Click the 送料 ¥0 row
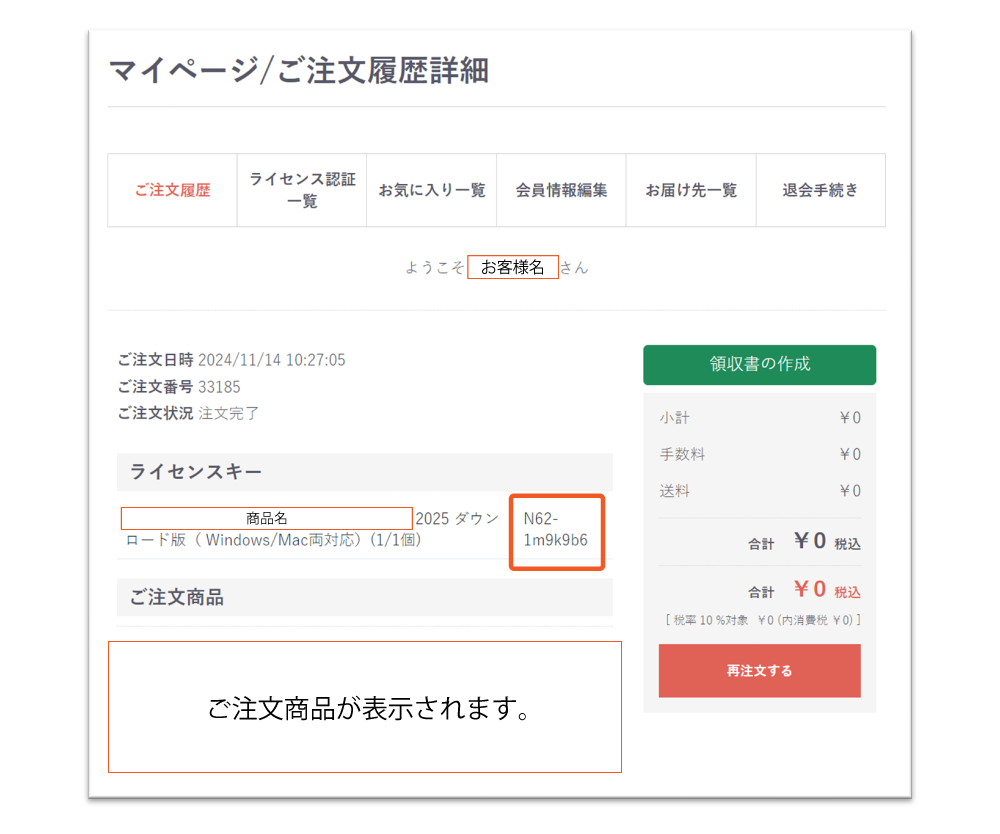 tap(760, 491)
